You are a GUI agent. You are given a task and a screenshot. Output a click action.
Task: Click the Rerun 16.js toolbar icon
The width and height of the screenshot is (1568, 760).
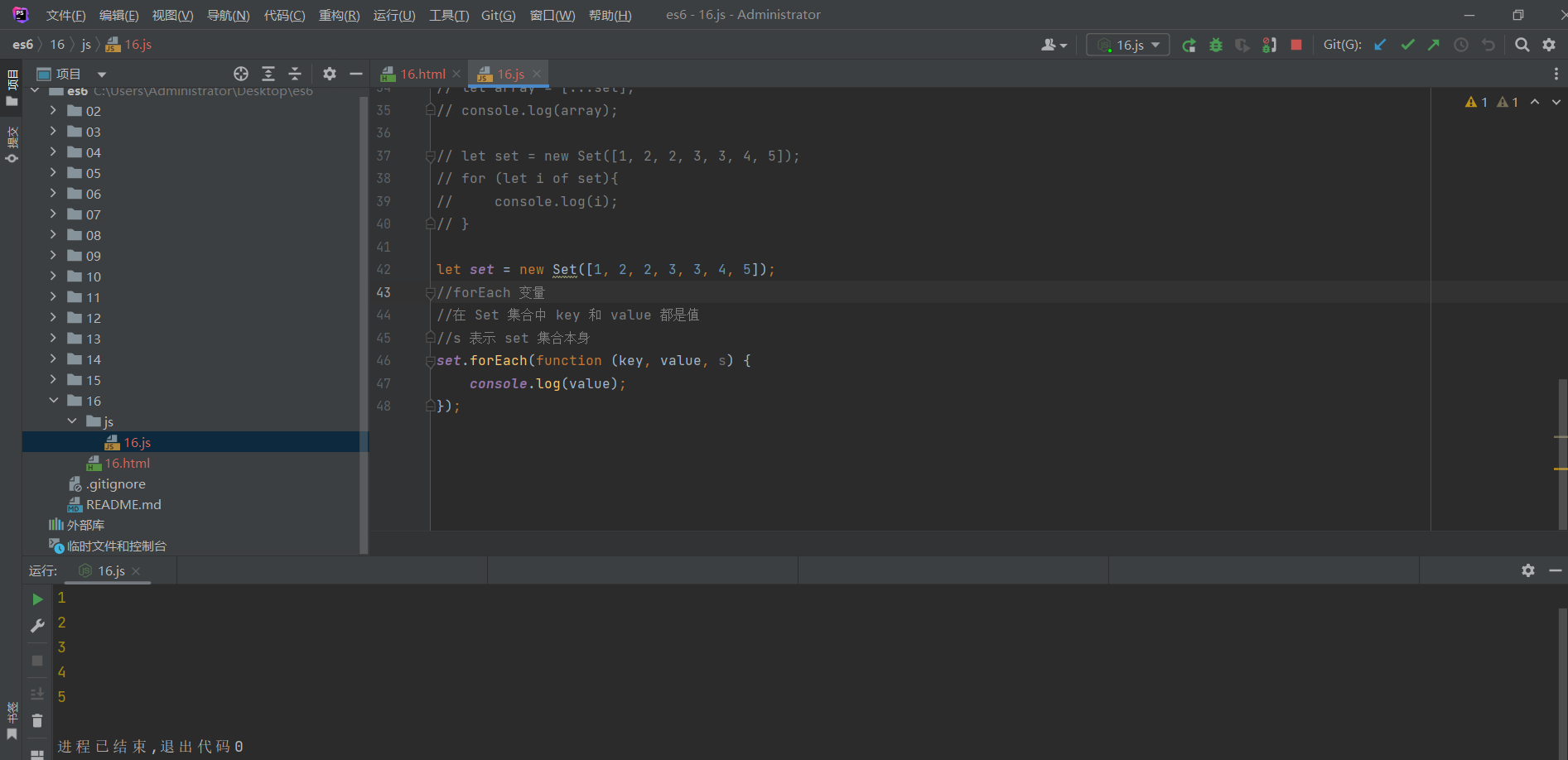click(1189, 45)
